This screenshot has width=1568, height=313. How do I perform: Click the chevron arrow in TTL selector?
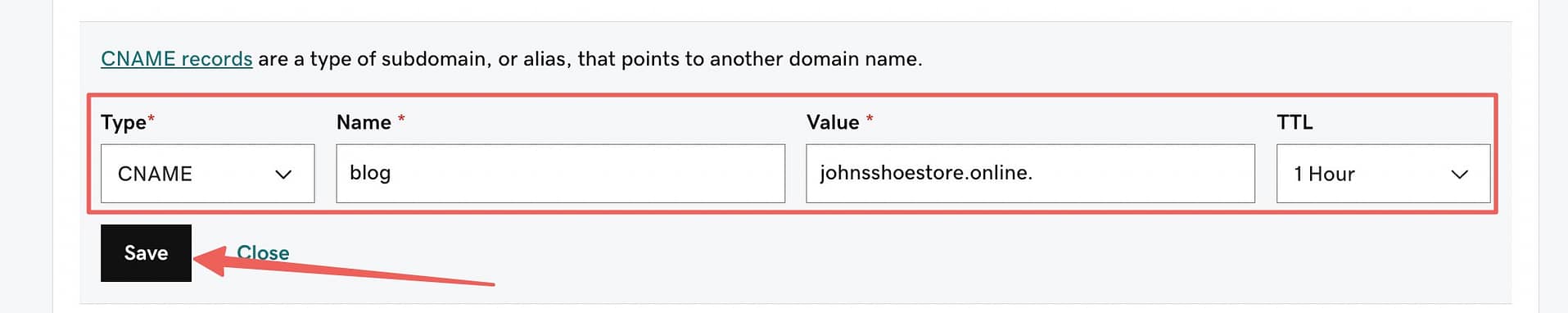tap(1459, 175)
